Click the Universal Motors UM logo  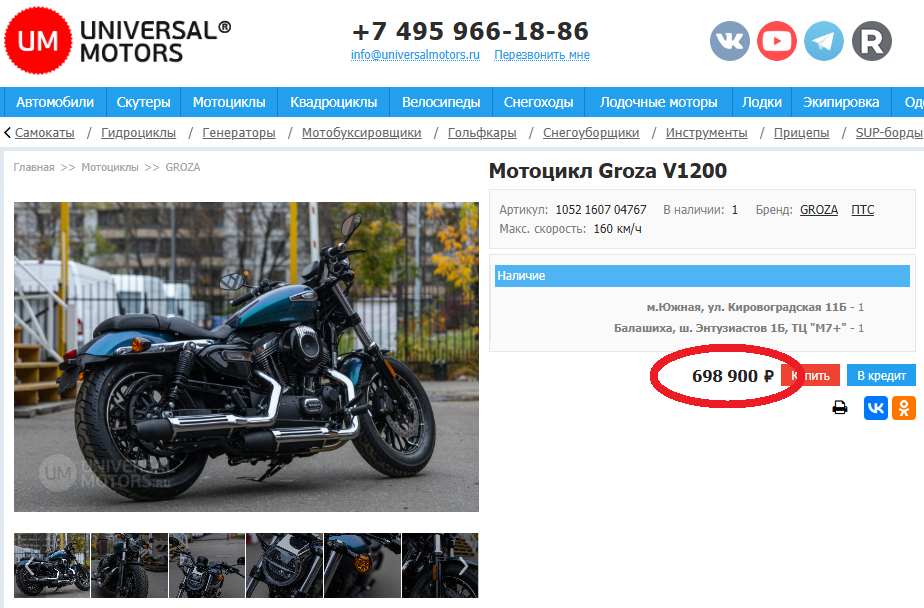point(38,41)
